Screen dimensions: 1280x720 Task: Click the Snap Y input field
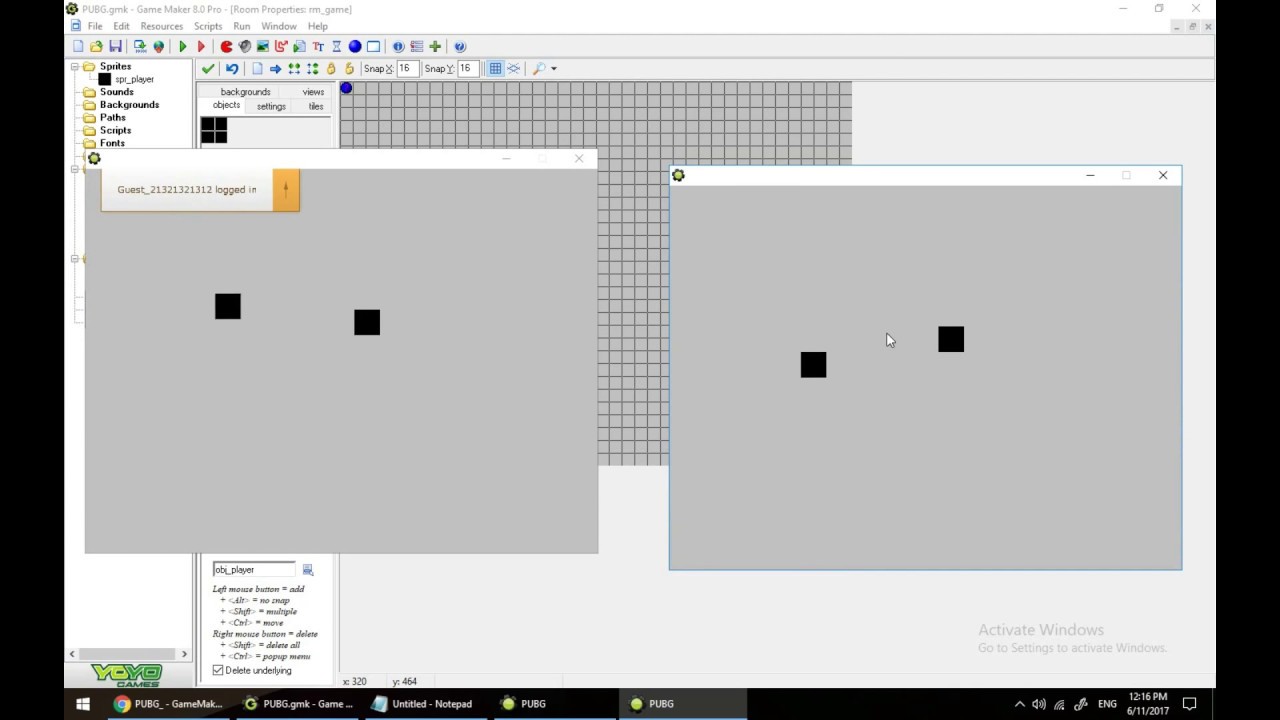point(469,68)
